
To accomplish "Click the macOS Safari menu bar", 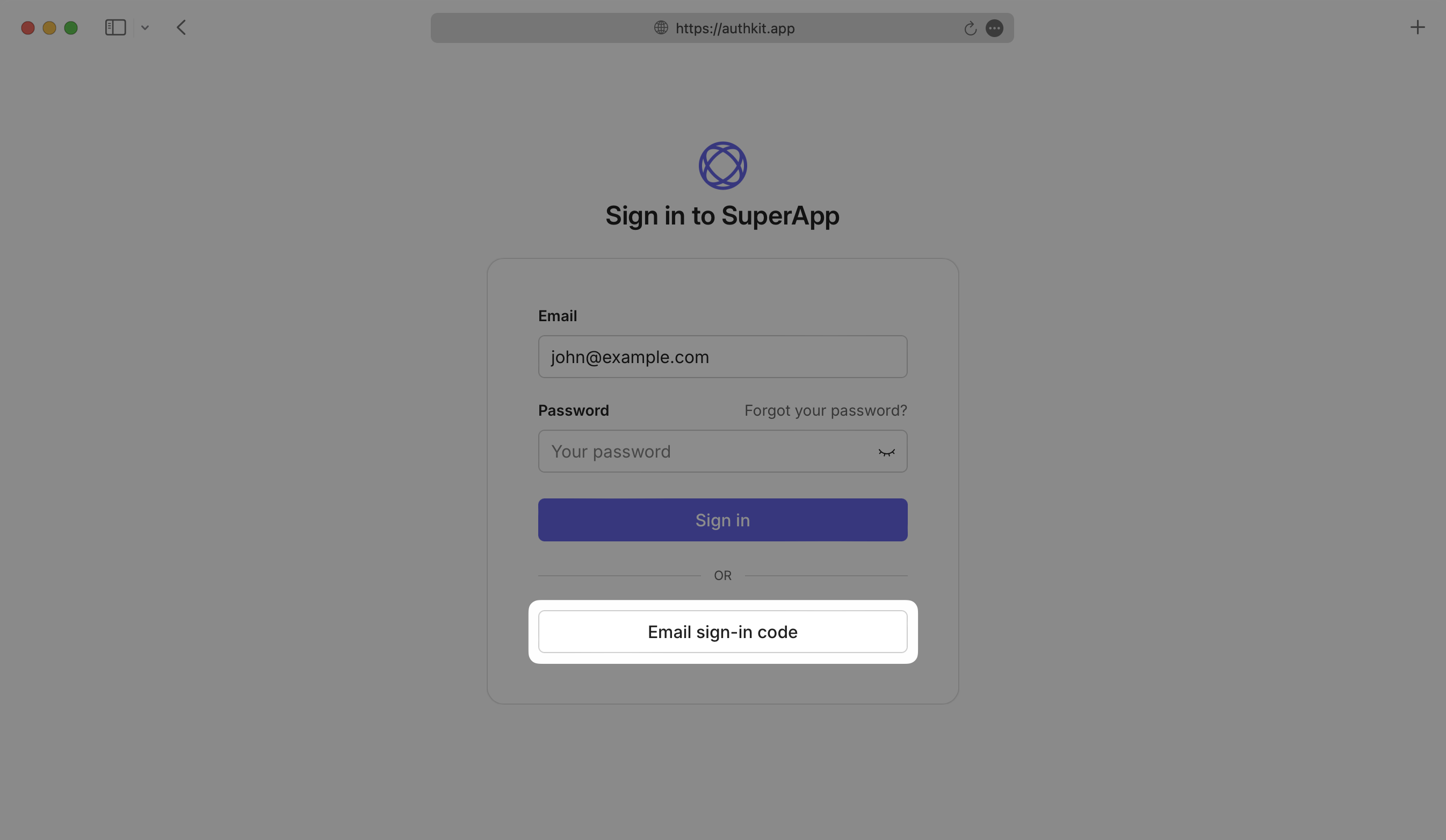I will coord(723,27).
